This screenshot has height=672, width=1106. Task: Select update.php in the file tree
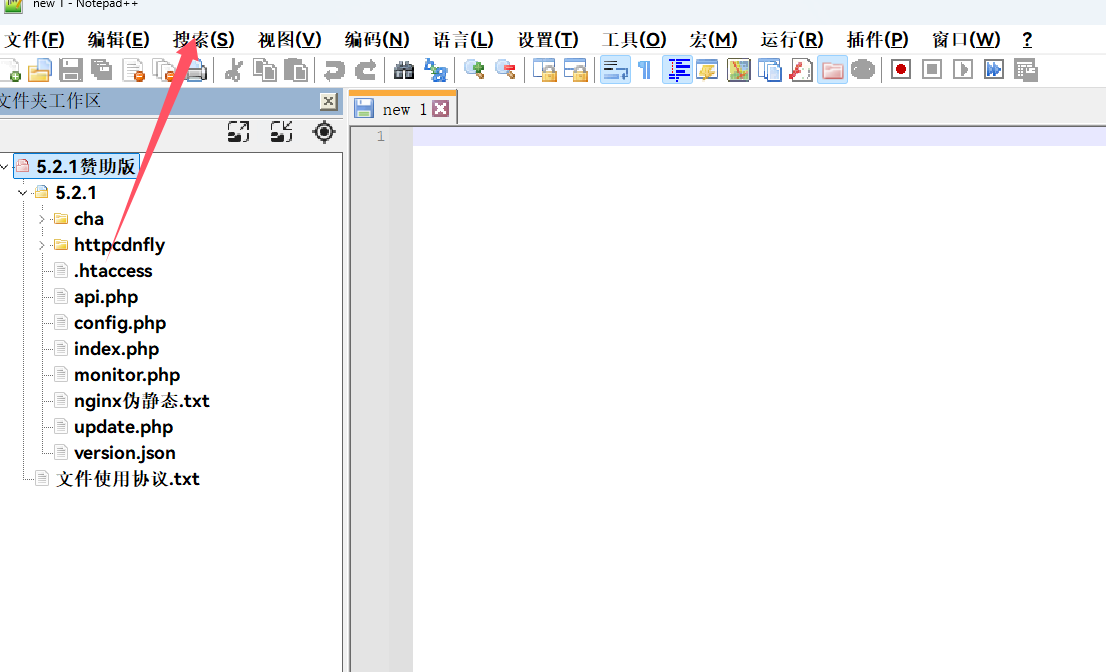point(123,427)
